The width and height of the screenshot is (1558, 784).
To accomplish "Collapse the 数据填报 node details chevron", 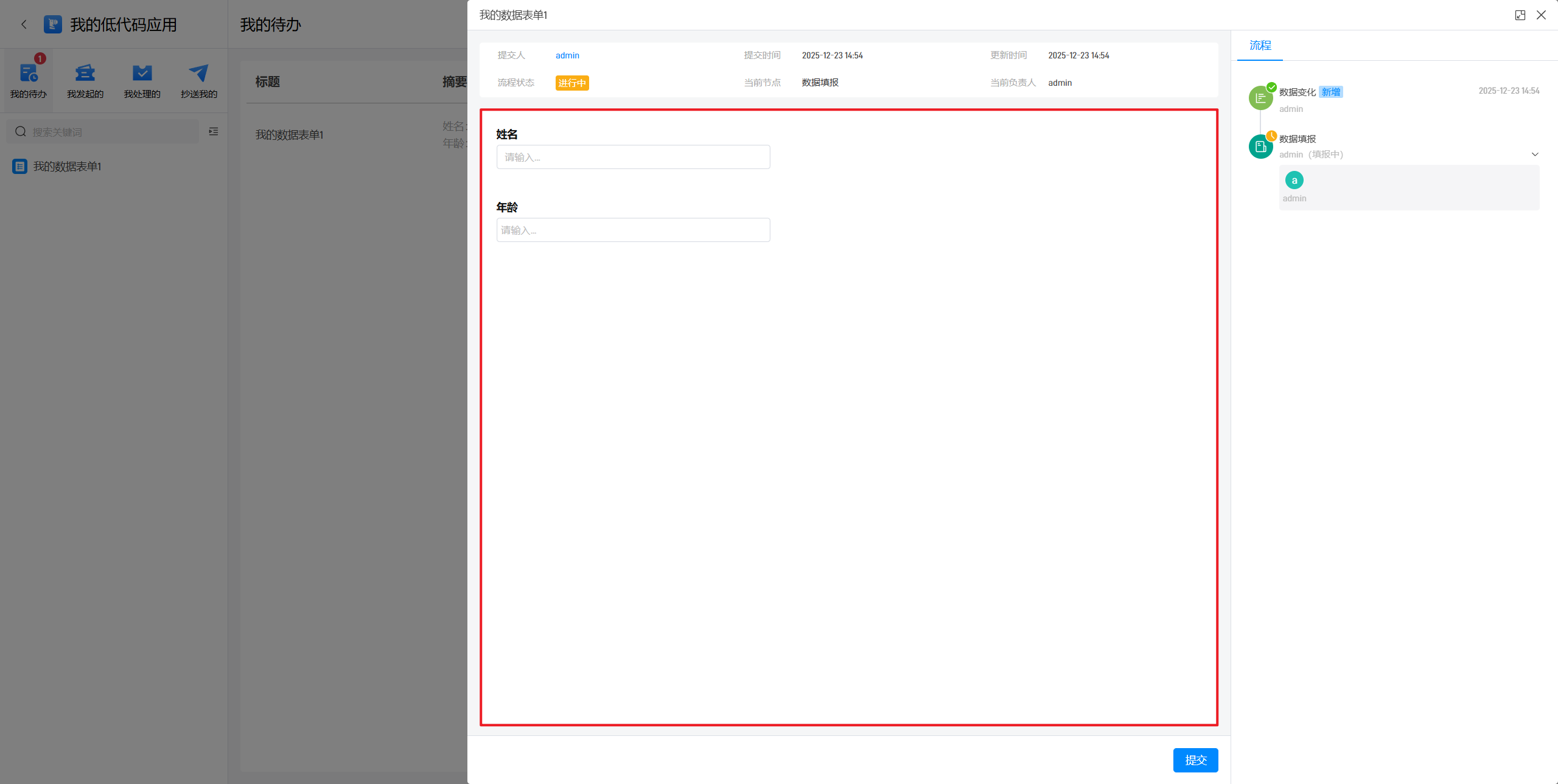I will tap(1535, 154).
